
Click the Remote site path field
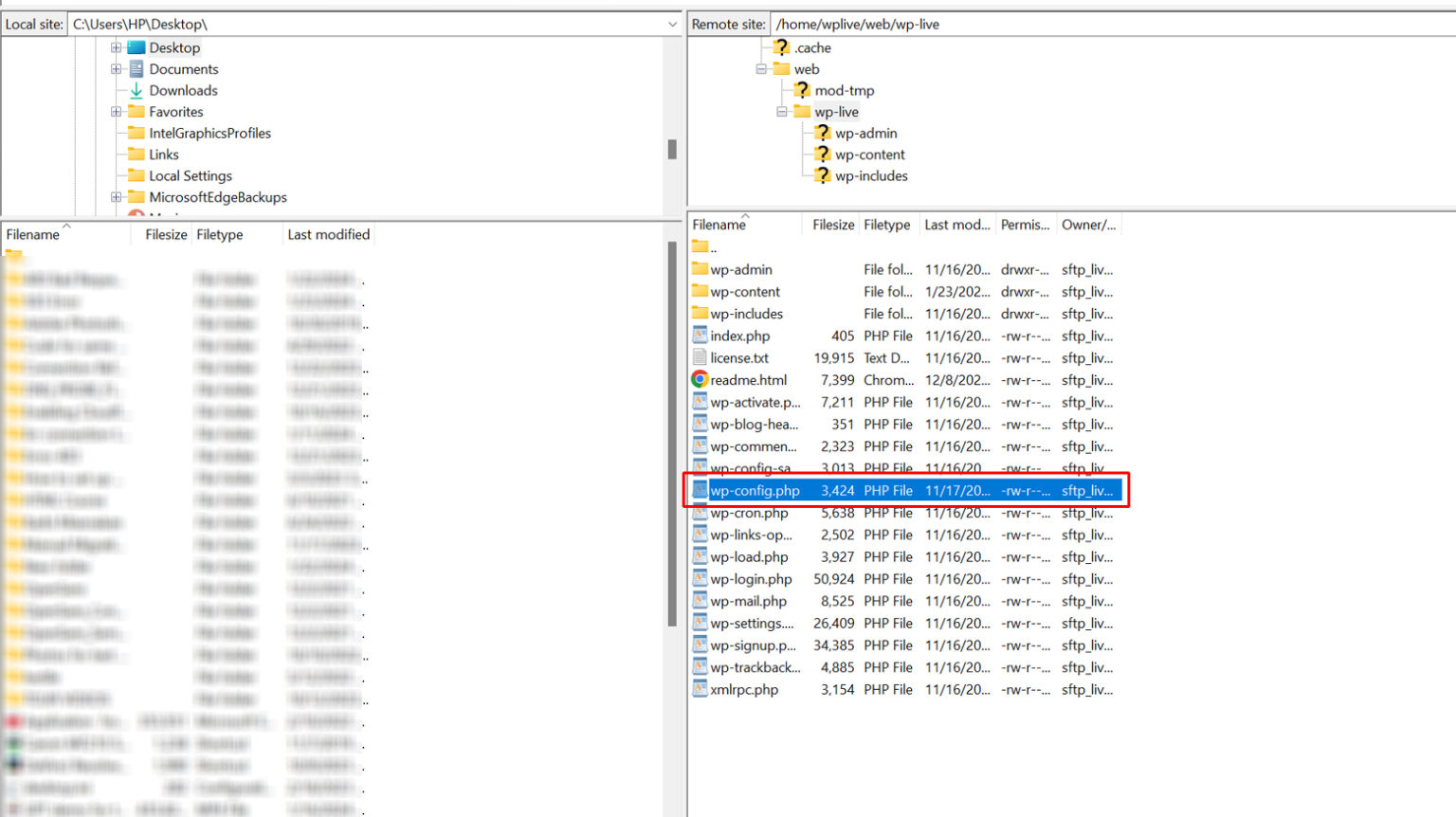coord(1109,25)
